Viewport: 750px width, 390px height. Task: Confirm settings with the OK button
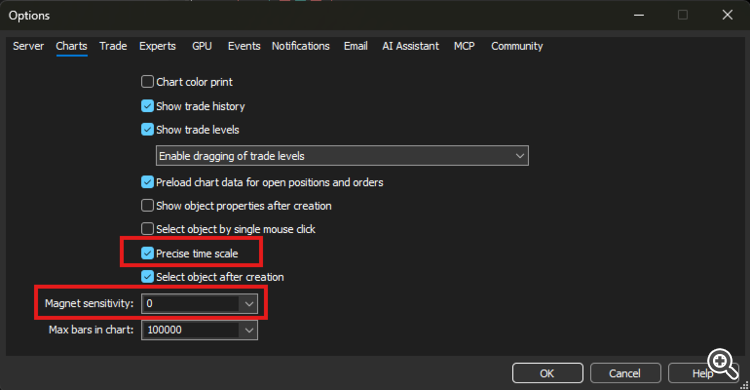[x=547, y=373]
